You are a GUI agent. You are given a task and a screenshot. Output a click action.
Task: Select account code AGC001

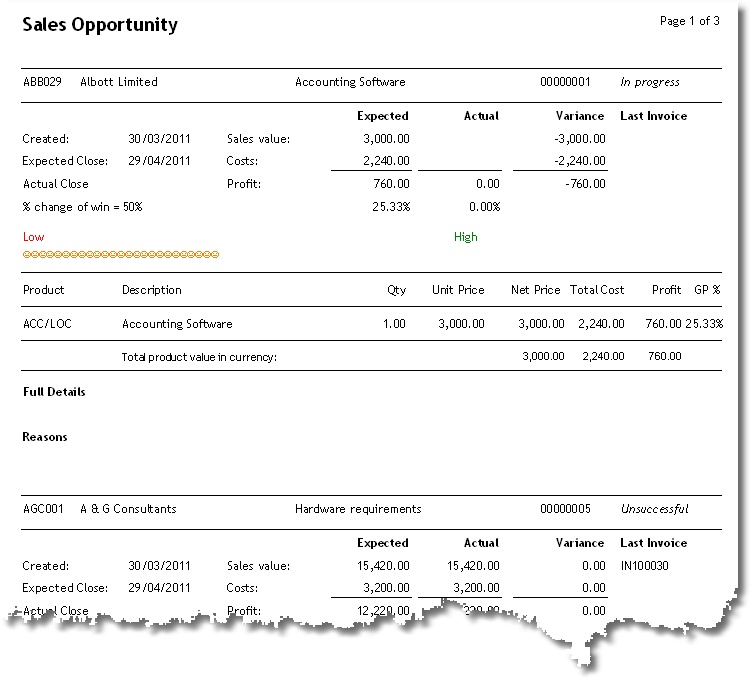point(42,509)
